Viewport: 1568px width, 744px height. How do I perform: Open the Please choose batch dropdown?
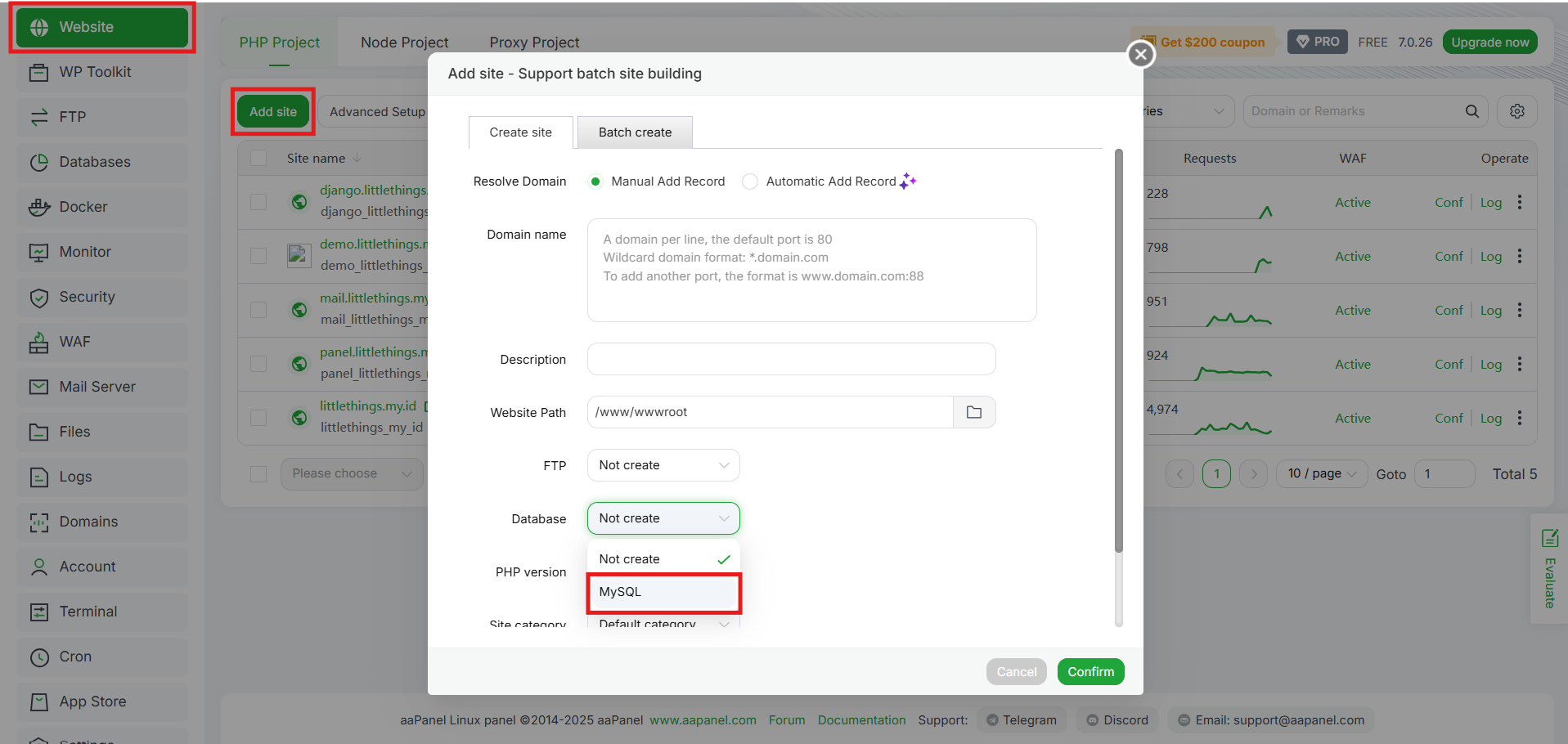point(352,473)
